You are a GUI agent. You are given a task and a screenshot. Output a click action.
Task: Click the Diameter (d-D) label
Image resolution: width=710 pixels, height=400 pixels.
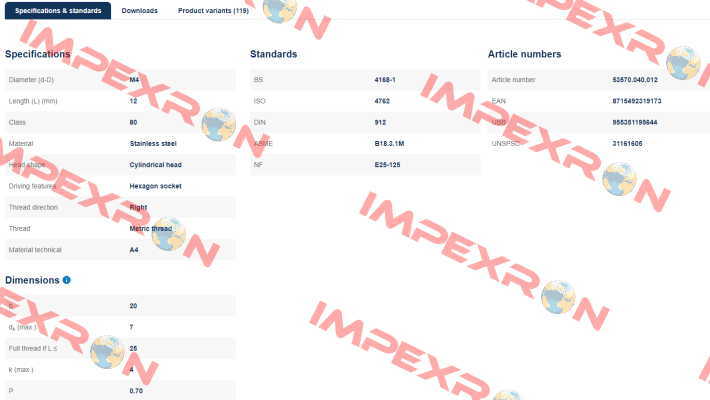point(31,80)
